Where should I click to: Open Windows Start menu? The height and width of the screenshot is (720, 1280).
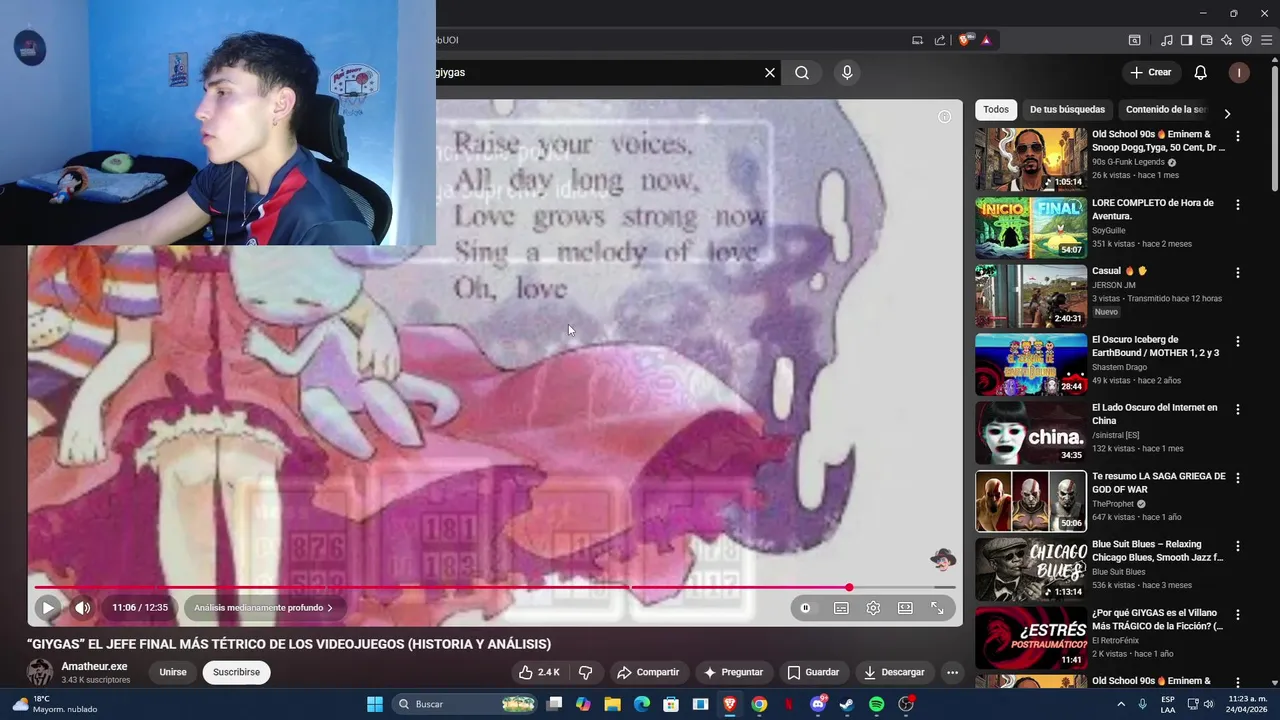click(x=375, y=704)
